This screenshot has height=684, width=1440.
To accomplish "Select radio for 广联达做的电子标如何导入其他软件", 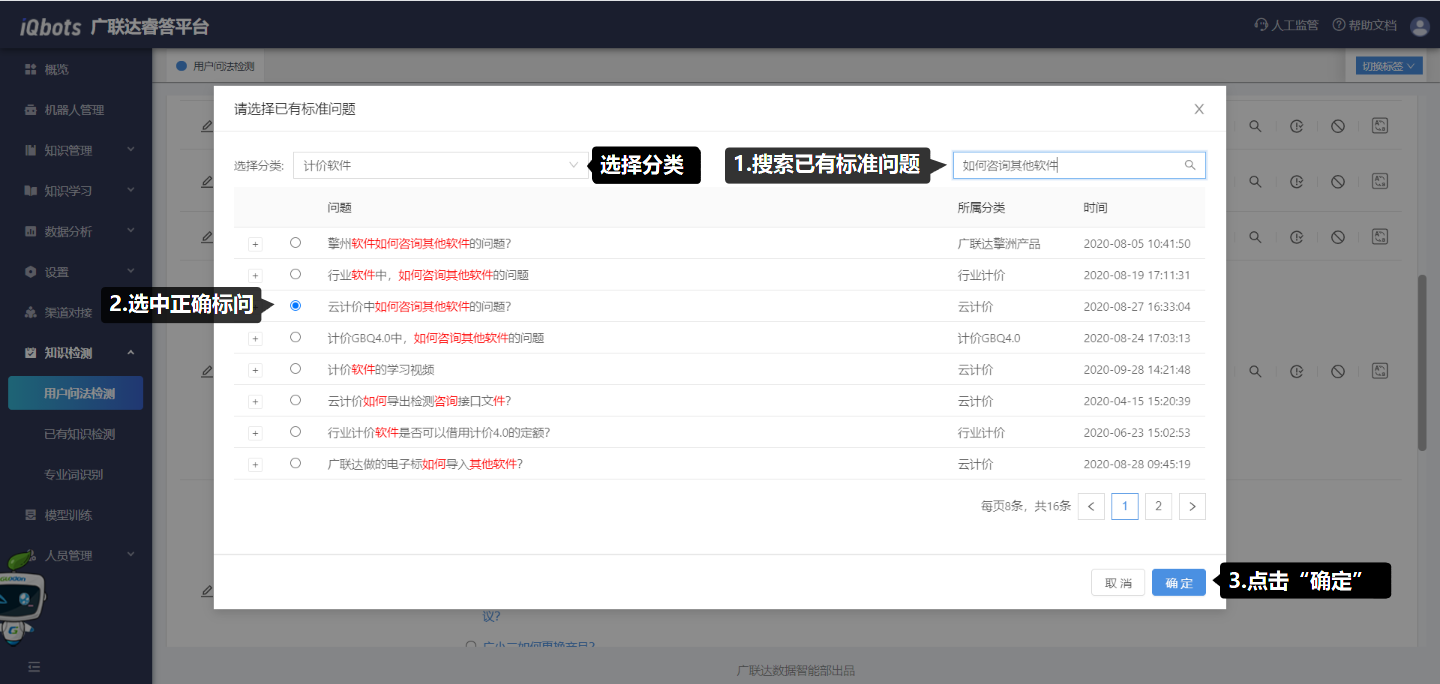I will (x=295, y=464).
